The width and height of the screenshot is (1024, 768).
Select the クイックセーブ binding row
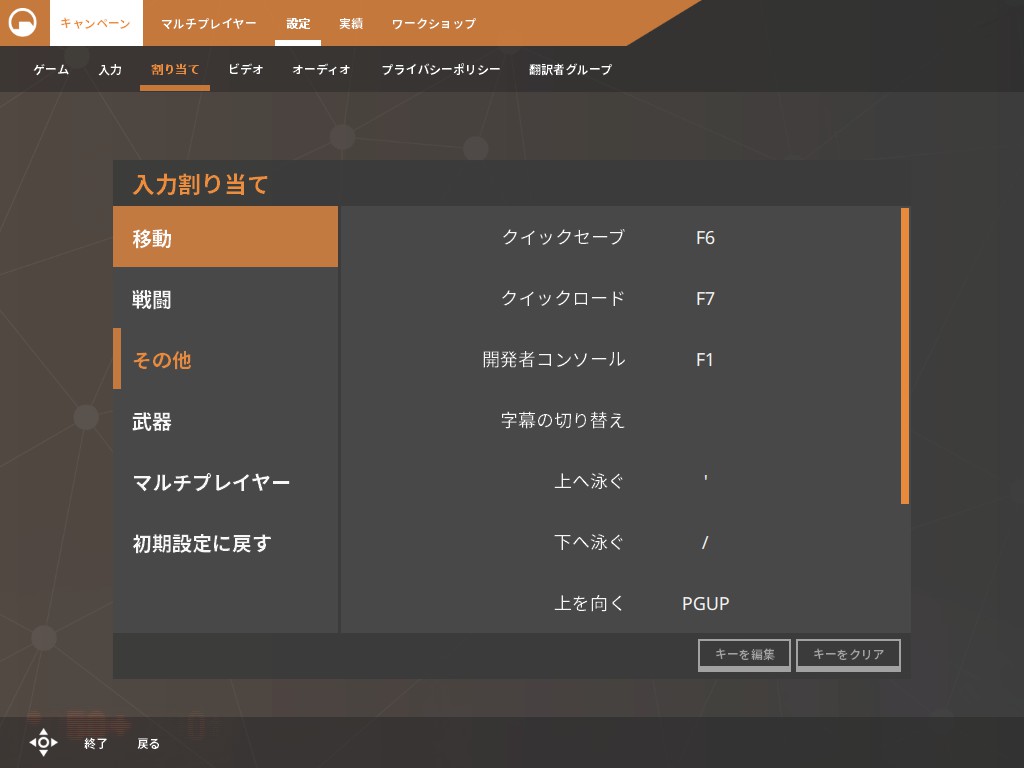620,237
